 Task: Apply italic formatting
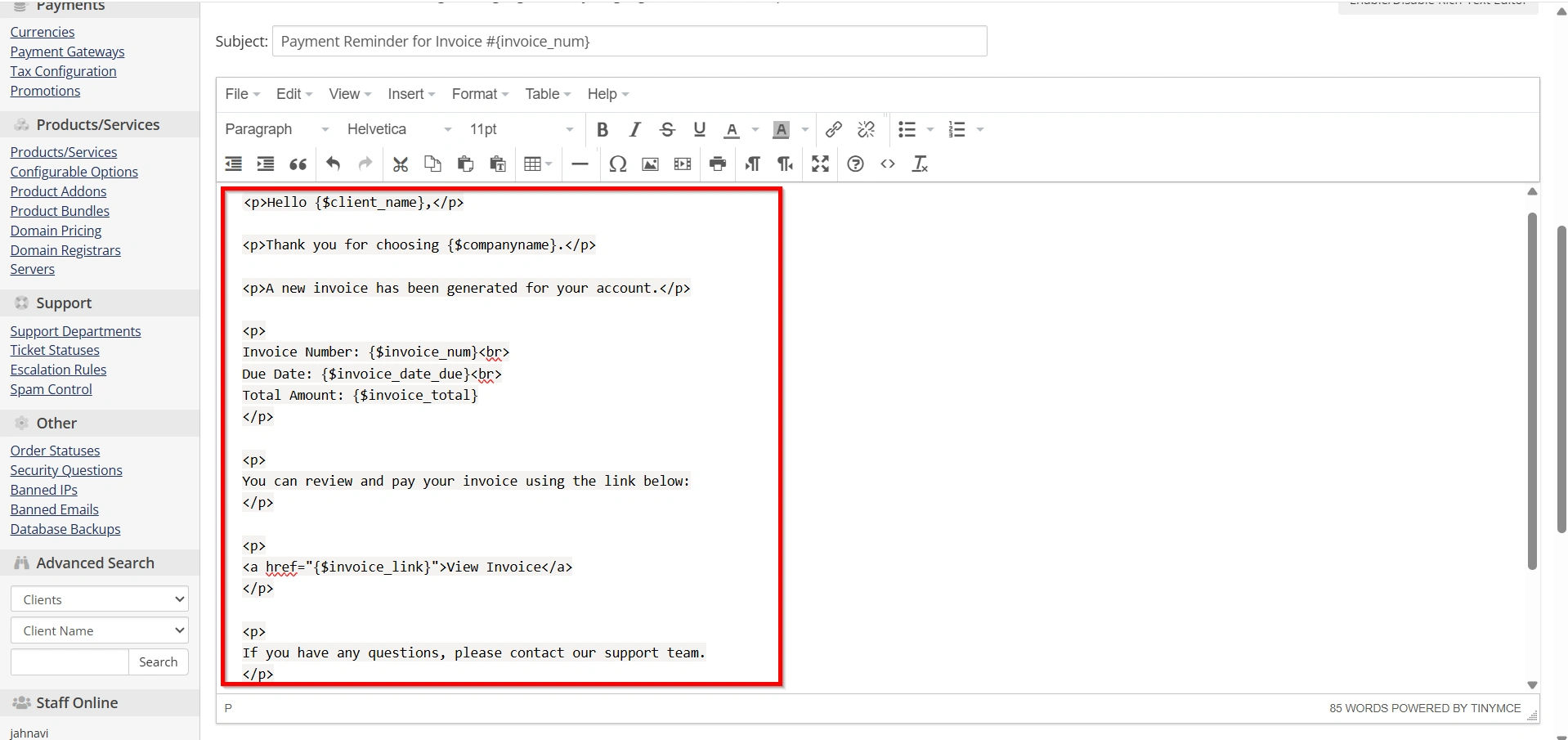(634, 129)
